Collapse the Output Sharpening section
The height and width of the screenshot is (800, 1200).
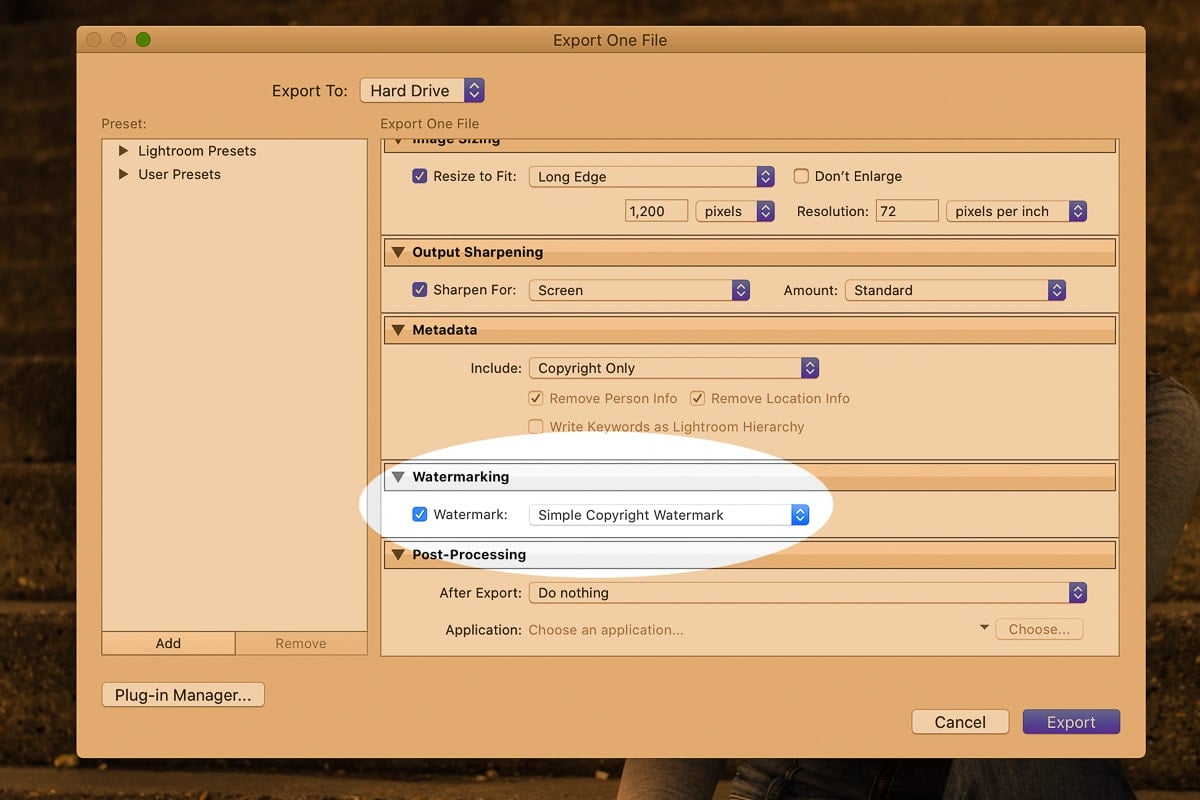pyautogui.click(x=399, y=252)
